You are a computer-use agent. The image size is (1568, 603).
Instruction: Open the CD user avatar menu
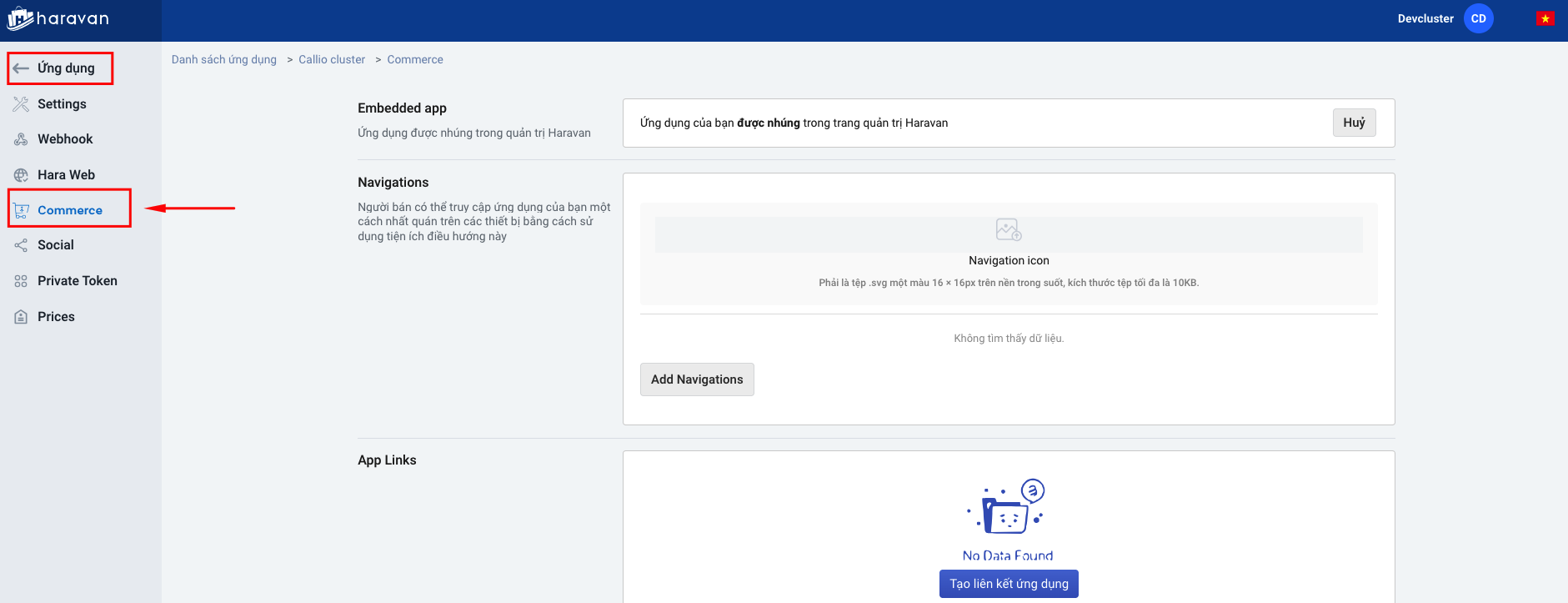tap(1478, 18)
